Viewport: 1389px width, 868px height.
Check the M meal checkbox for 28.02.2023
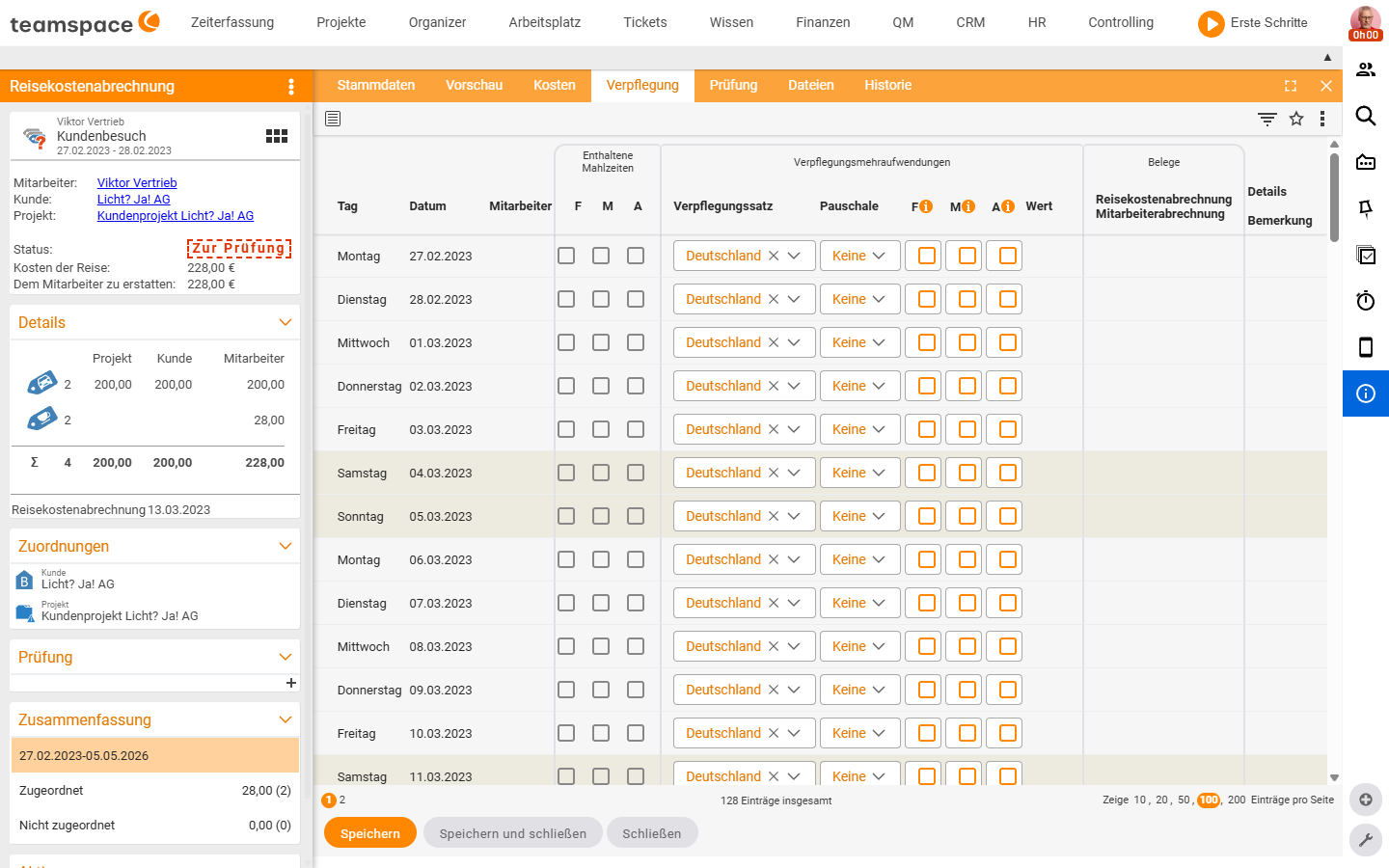(601, 299)
